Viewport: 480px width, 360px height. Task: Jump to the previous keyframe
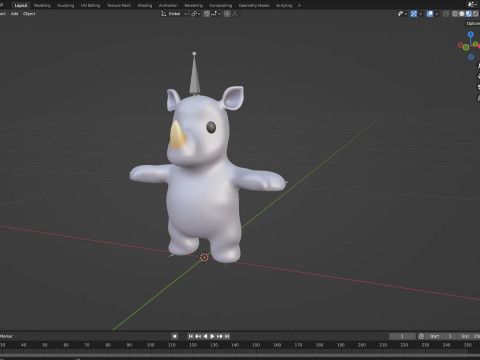point(198,336)
